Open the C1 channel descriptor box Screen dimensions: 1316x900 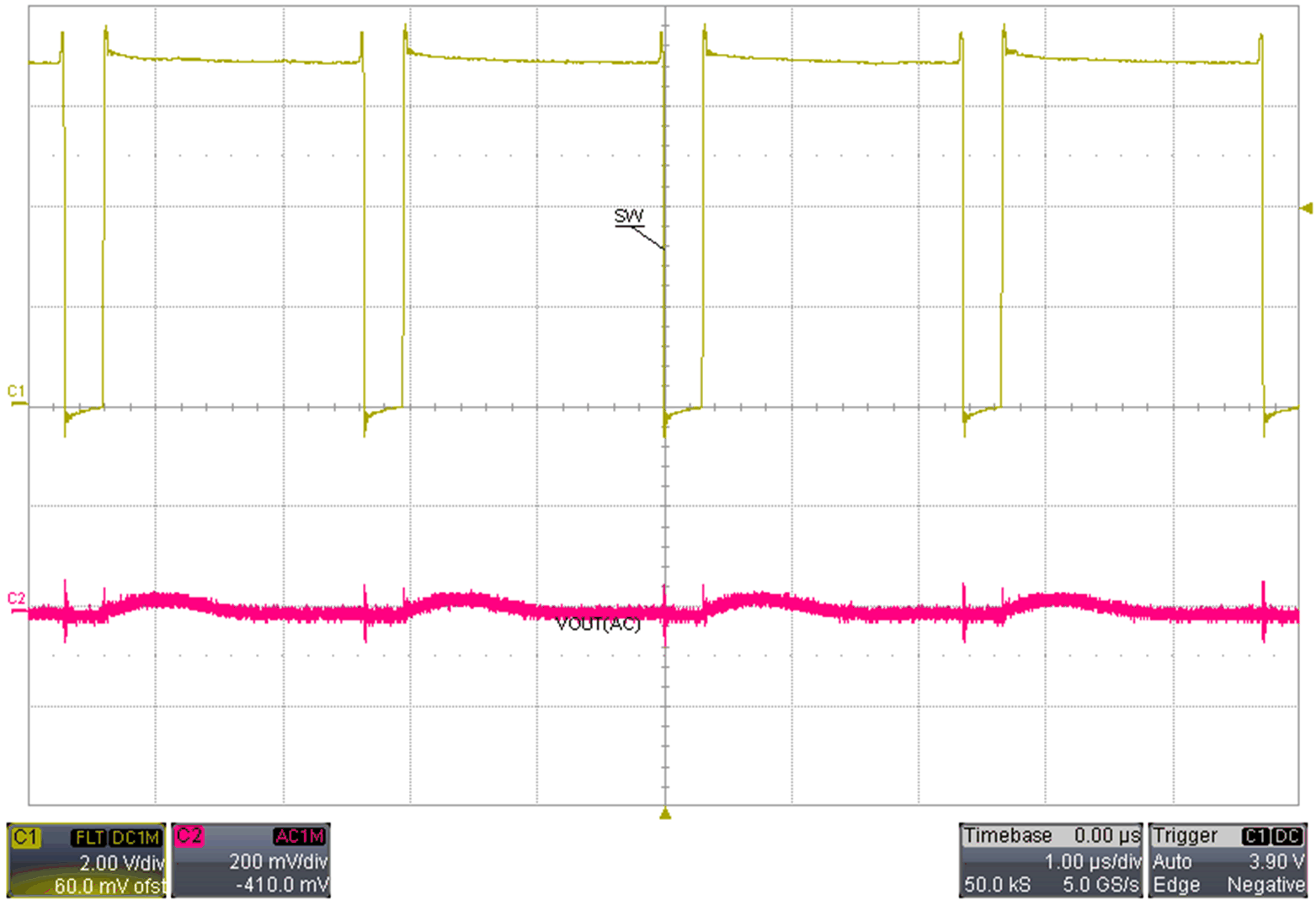pyautogui.click(x=87, y=860)
